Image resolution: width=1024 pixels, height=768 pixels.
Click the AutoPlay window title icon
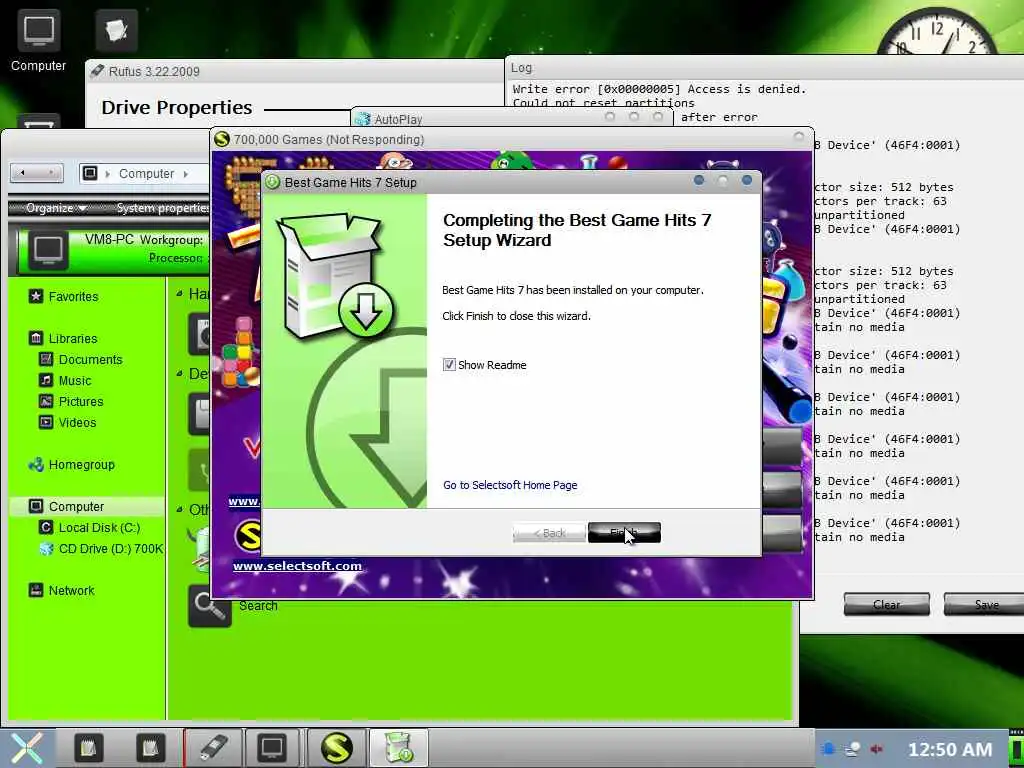[362, 119]
